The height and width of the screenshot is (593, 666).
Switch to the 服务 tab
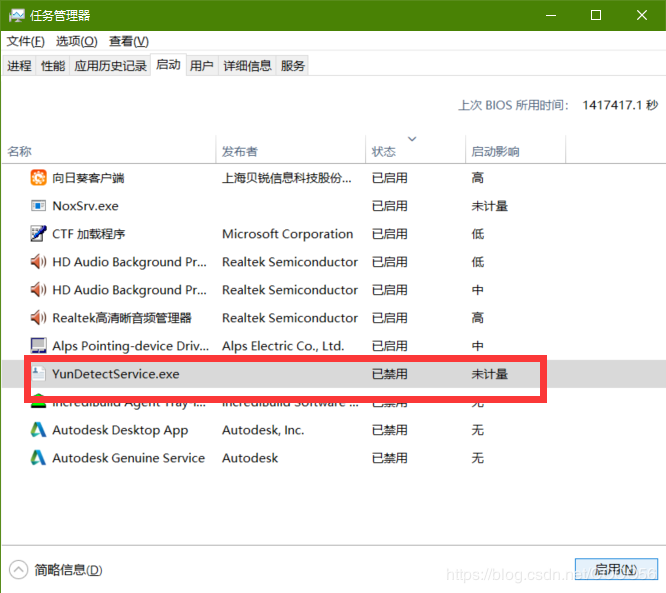[293, 66]
